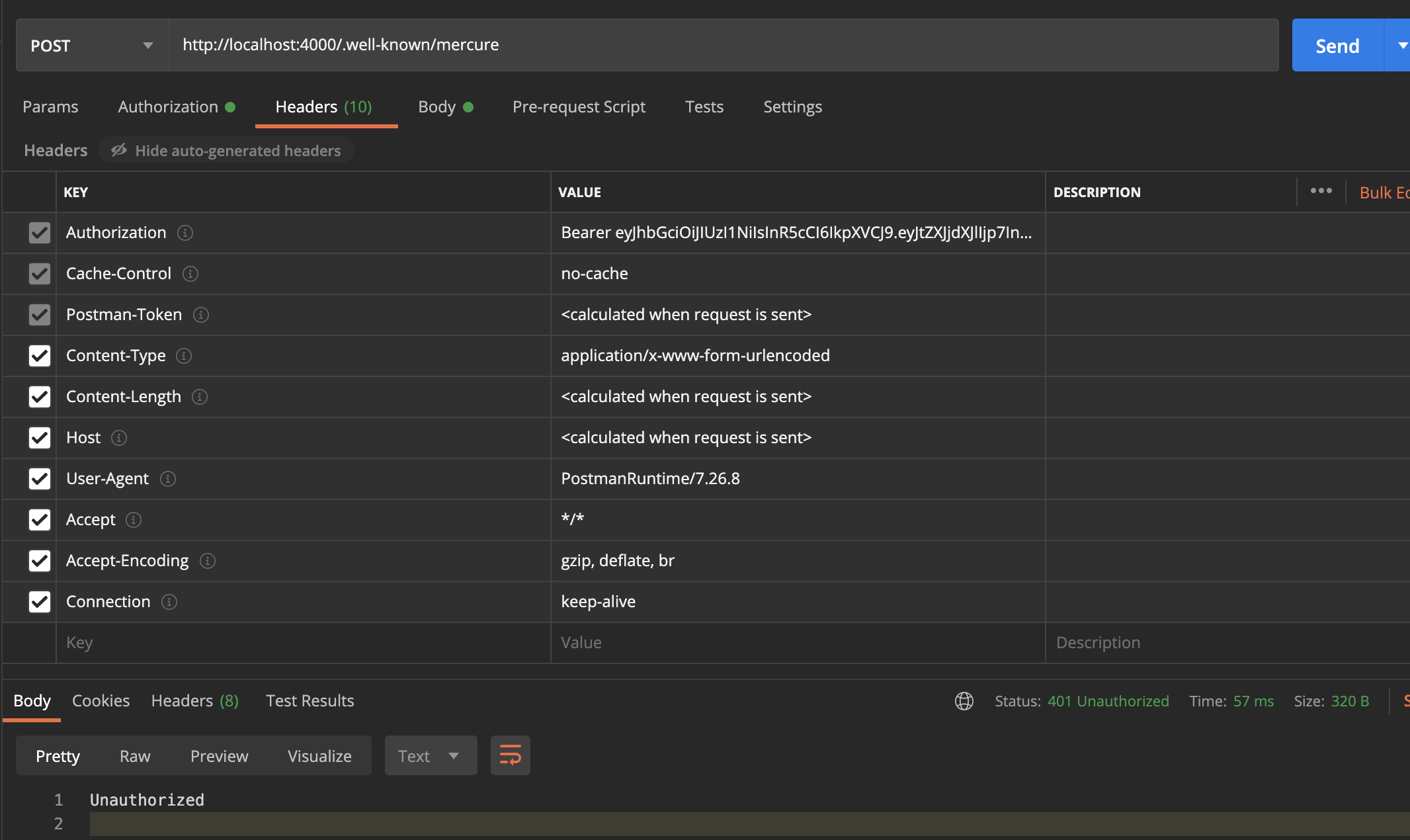Open the info icon next to Content-Type
This screenshot has height=840, width=1410.
184,356
